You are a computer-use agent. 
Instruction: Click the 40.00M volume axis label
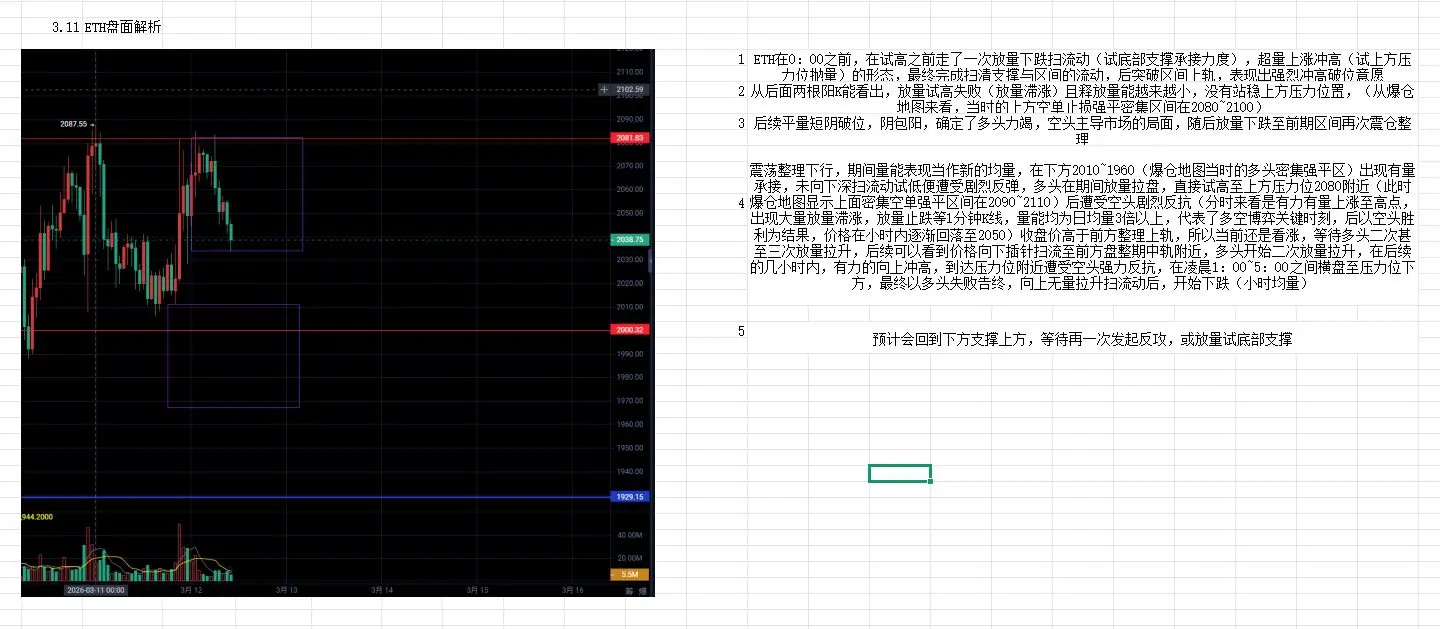click(629, 535)
